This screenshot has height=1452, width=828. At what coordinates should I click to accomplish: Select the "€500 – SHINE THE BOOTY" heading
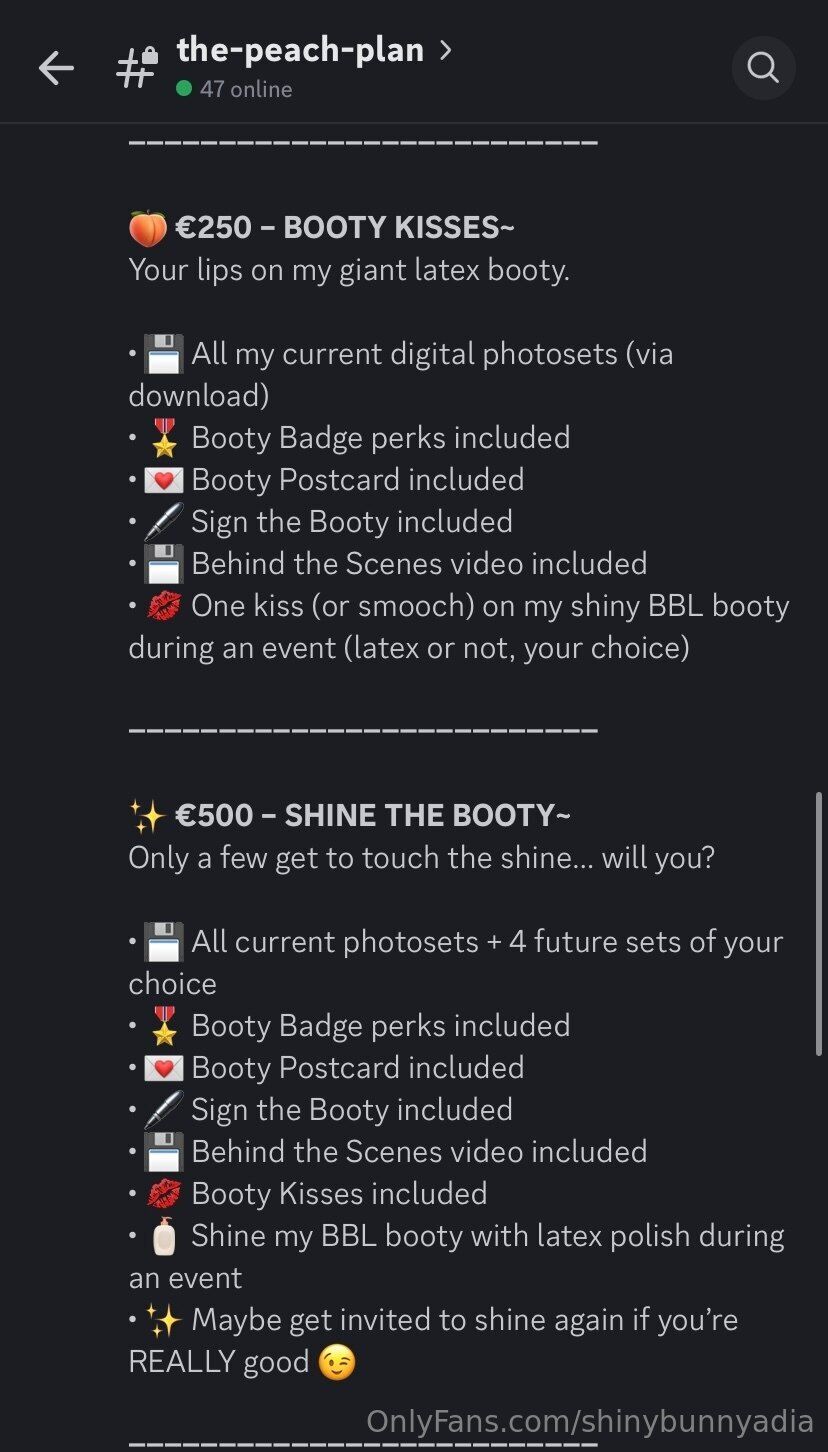pos(373,816)
